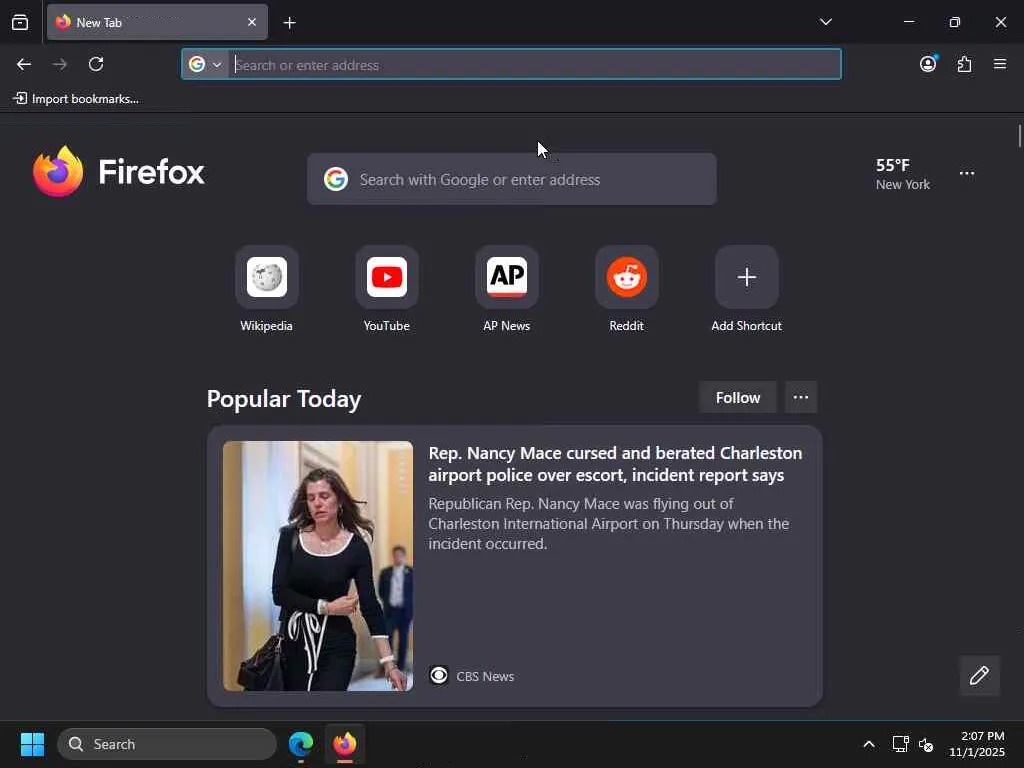This screenshot has width=1024, height=768.
Task: Open the network status tray icon
Action: pyautogui.click(x=901, y=744)
